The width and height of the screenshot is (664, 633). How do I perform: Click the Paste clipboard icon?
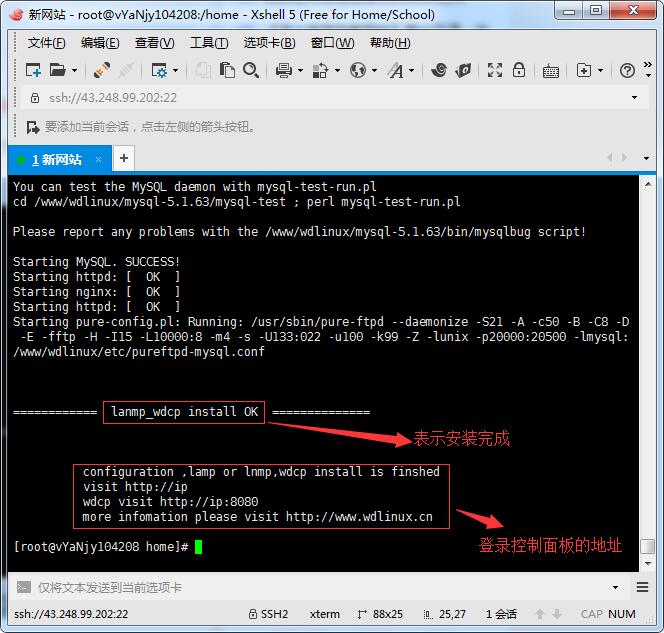tap(228, 70)
